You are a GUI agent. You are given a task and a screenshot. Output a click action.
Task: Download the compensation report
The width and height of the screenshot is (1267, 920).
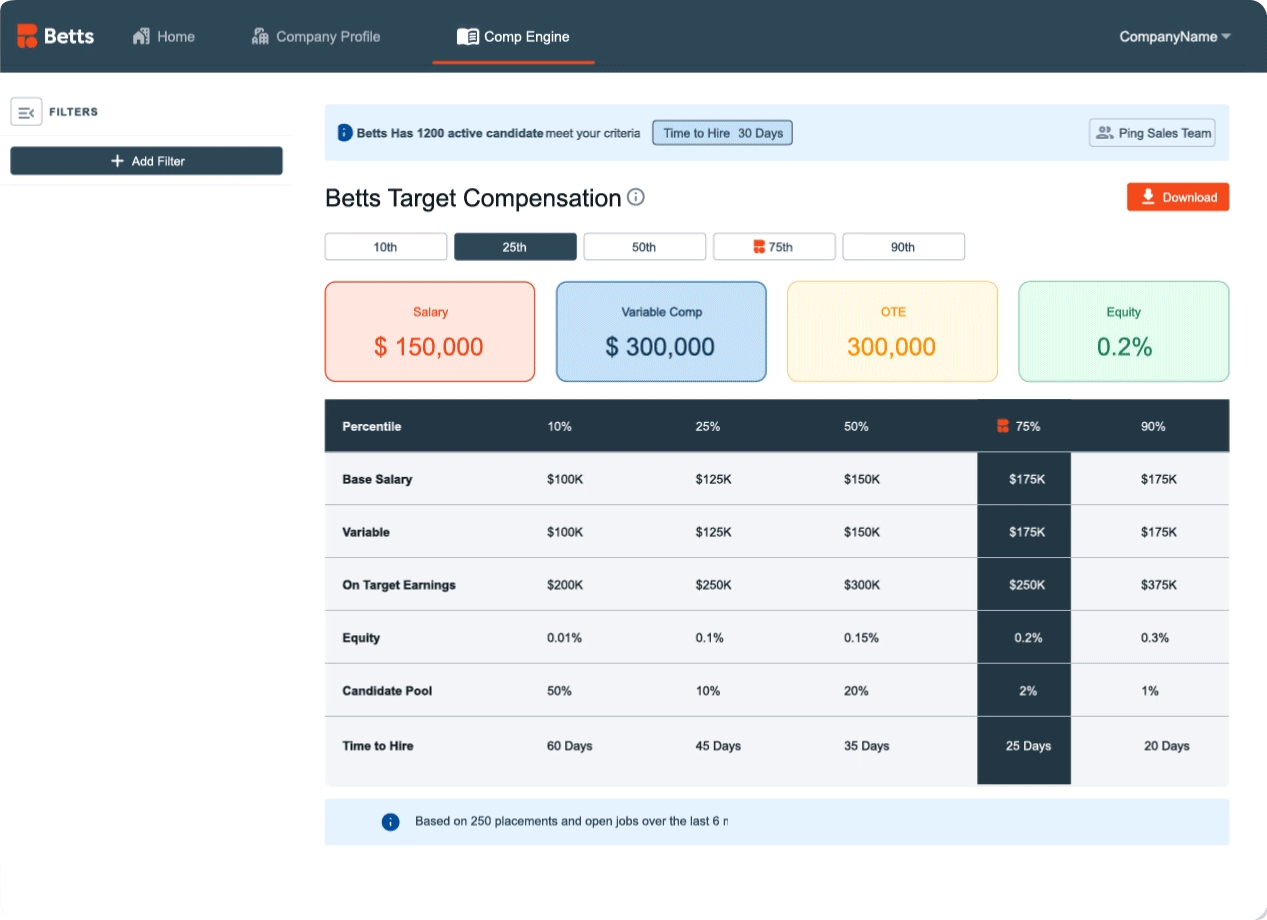1177,197
